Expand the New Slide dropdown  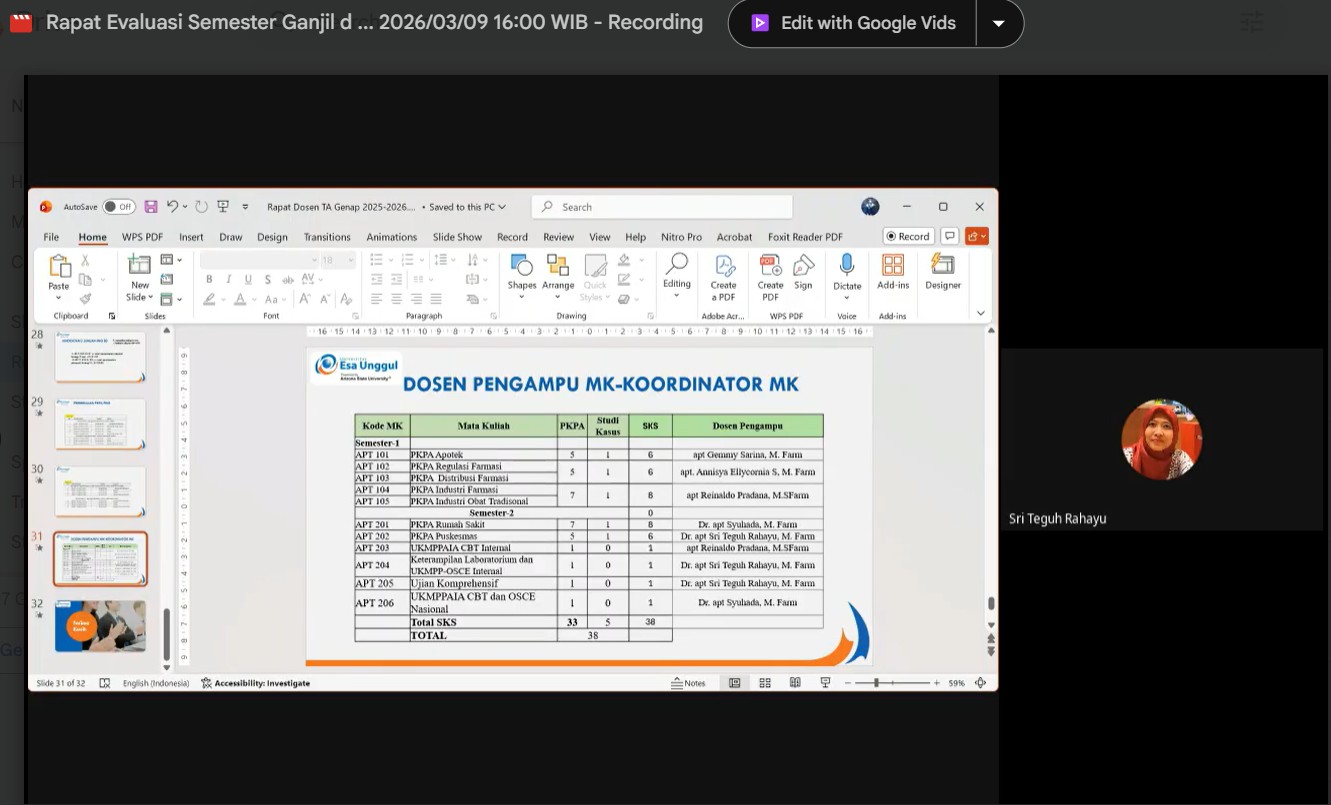140,297
